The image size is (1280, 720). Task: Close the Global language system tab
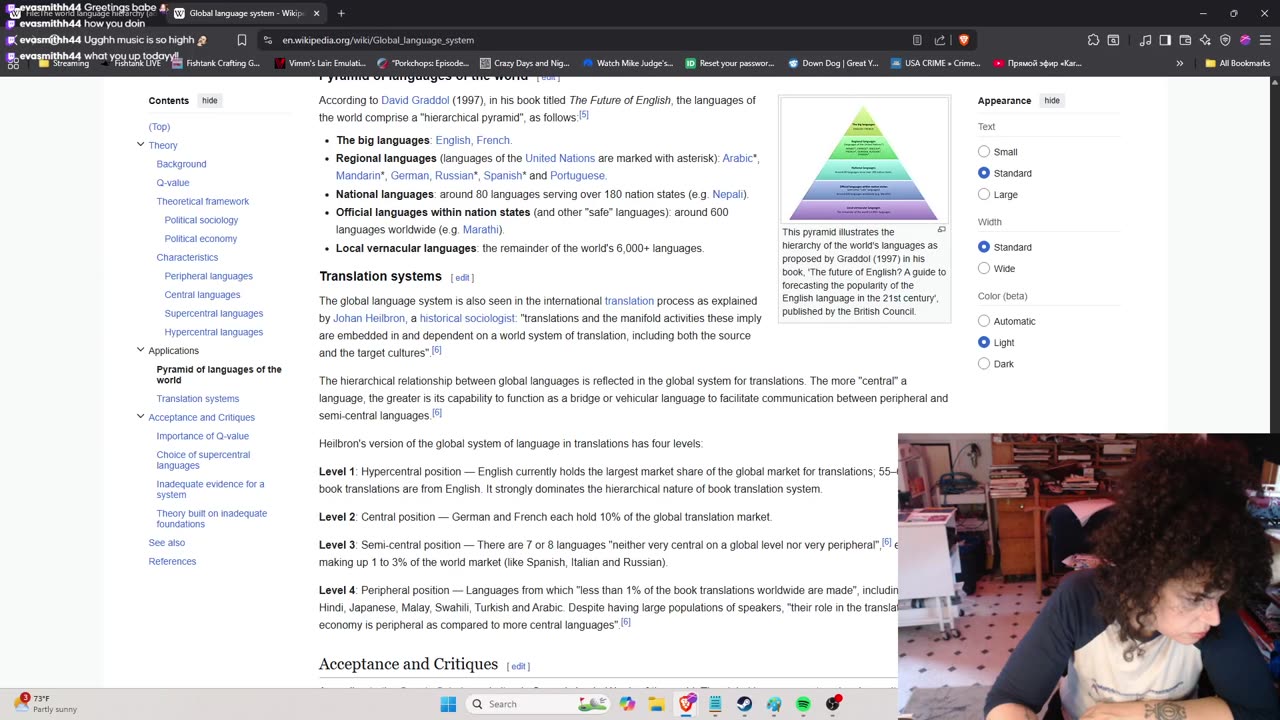[x=317, y=13]
